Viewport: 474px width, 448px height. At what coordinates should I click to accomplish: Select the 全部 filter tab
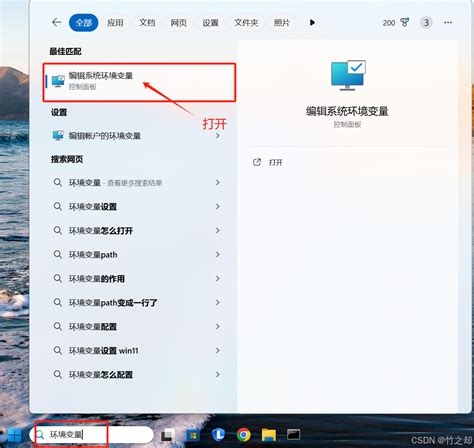coord(84,23)
